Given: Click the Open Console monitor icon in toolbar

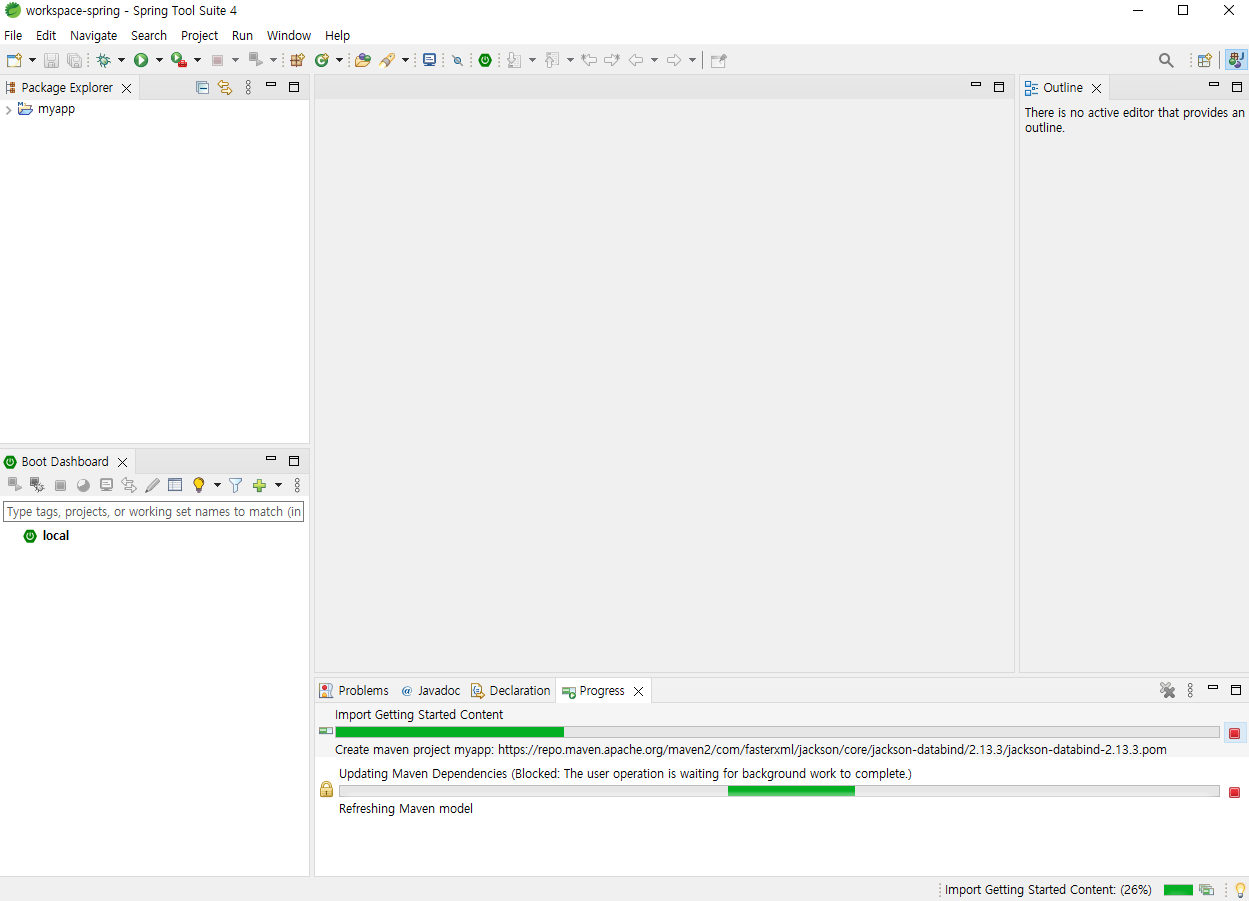Looking at the screenshot, I should [x=429, y=60].
